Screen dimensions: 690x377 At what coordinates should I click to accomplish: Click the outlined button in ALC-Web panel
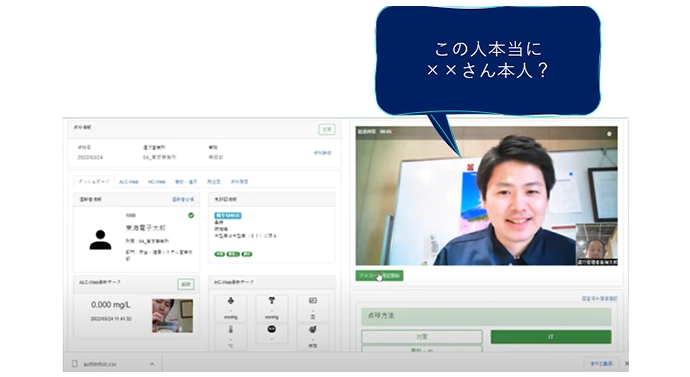[186, 284]
